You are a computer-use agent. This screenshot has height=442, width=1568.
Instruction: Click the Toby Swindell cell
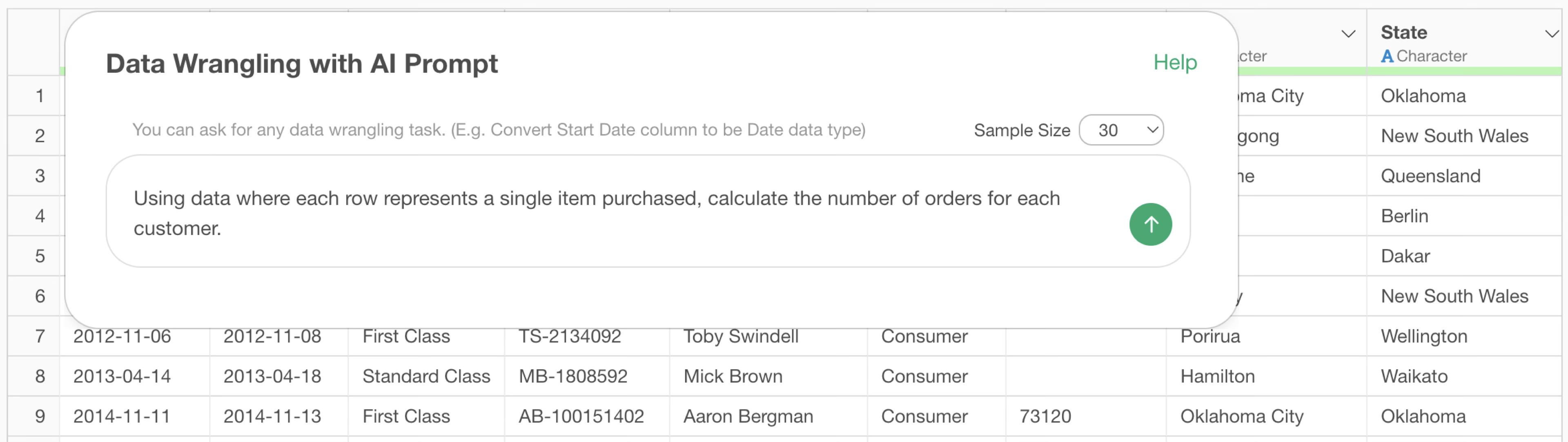[x=740, y=336]
